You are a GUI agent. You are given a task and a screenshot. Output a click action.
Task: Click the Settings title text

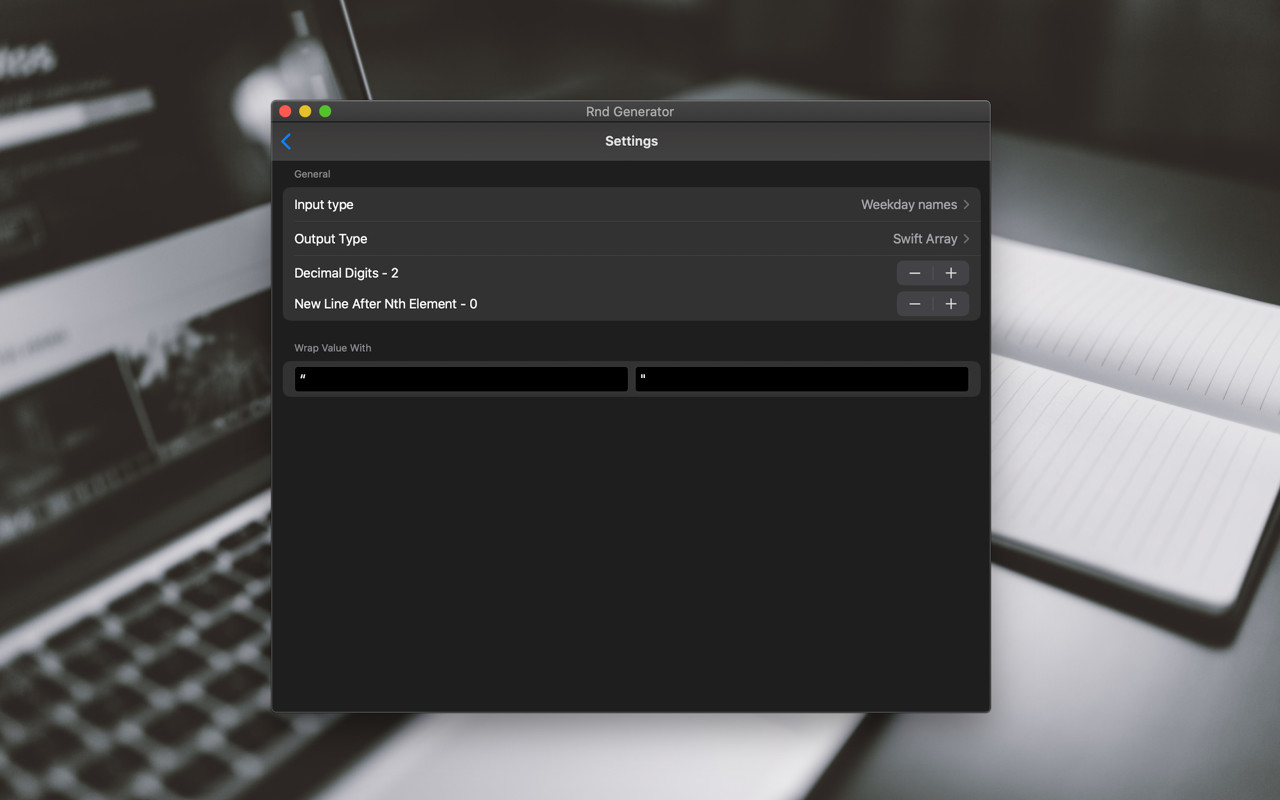(x=631, y=141)
